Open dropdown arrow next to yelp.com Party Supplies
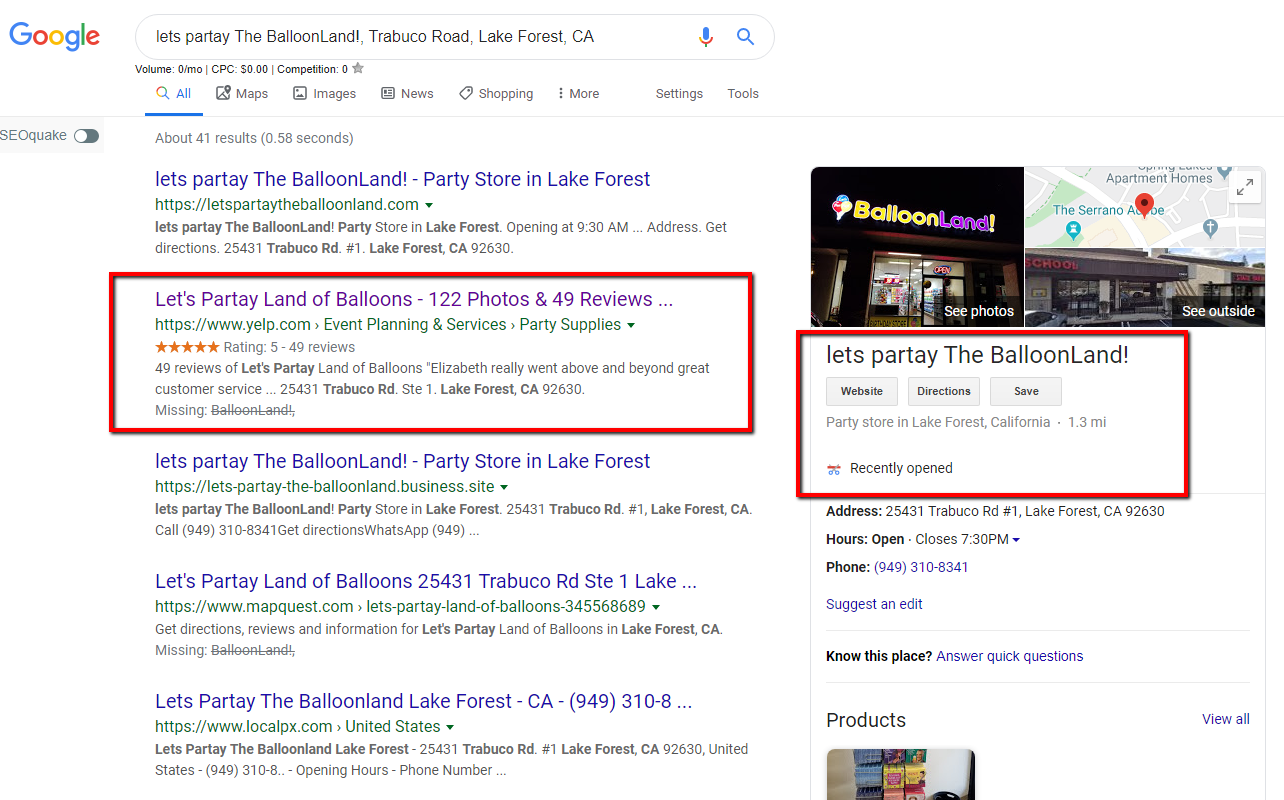This screenshot has height=800, width=1284. click(631, 325)
